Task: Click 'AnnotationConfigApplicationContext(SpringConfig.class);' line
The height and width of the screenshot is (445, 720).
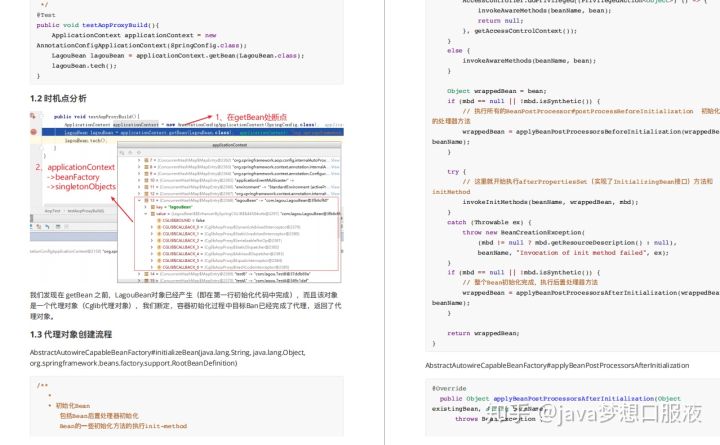Action: (141, 45)
